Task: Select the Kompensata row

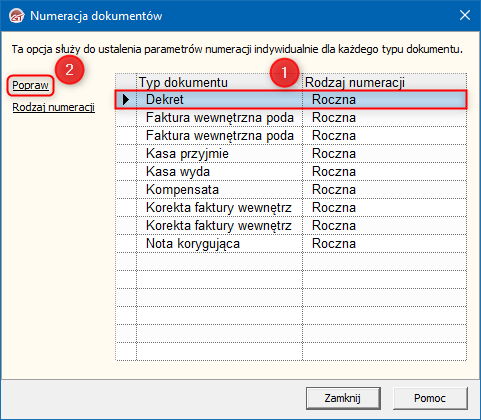Action: click(291, 189)
